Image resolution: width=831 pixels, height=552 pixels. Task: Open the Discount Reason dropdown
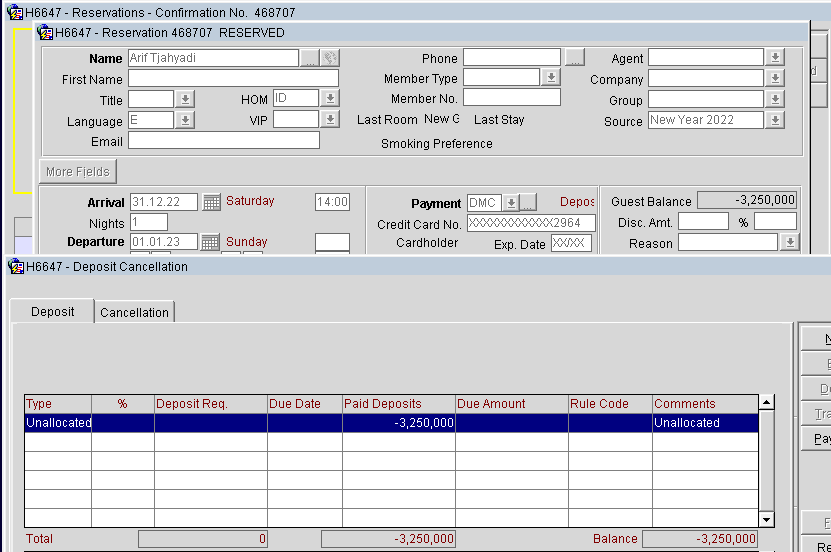tap(790, 243)
